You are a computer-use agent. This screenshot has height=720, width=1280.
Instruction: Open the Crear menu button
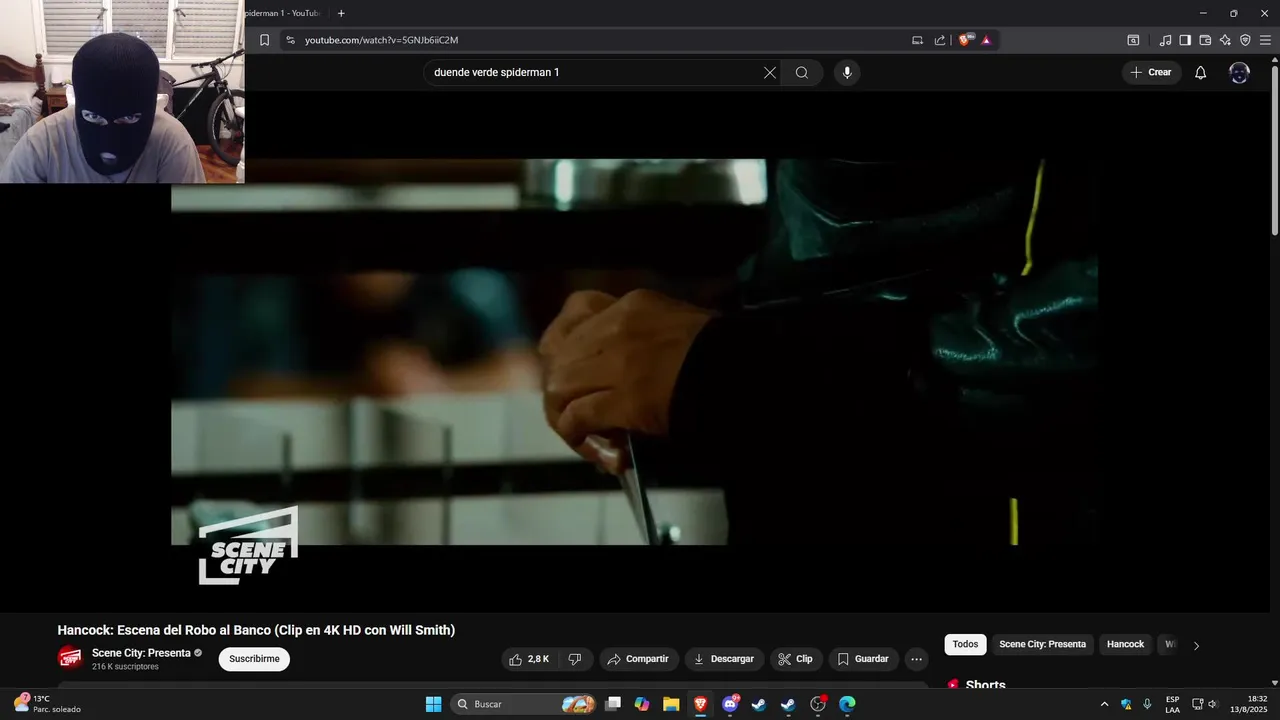1151,72
